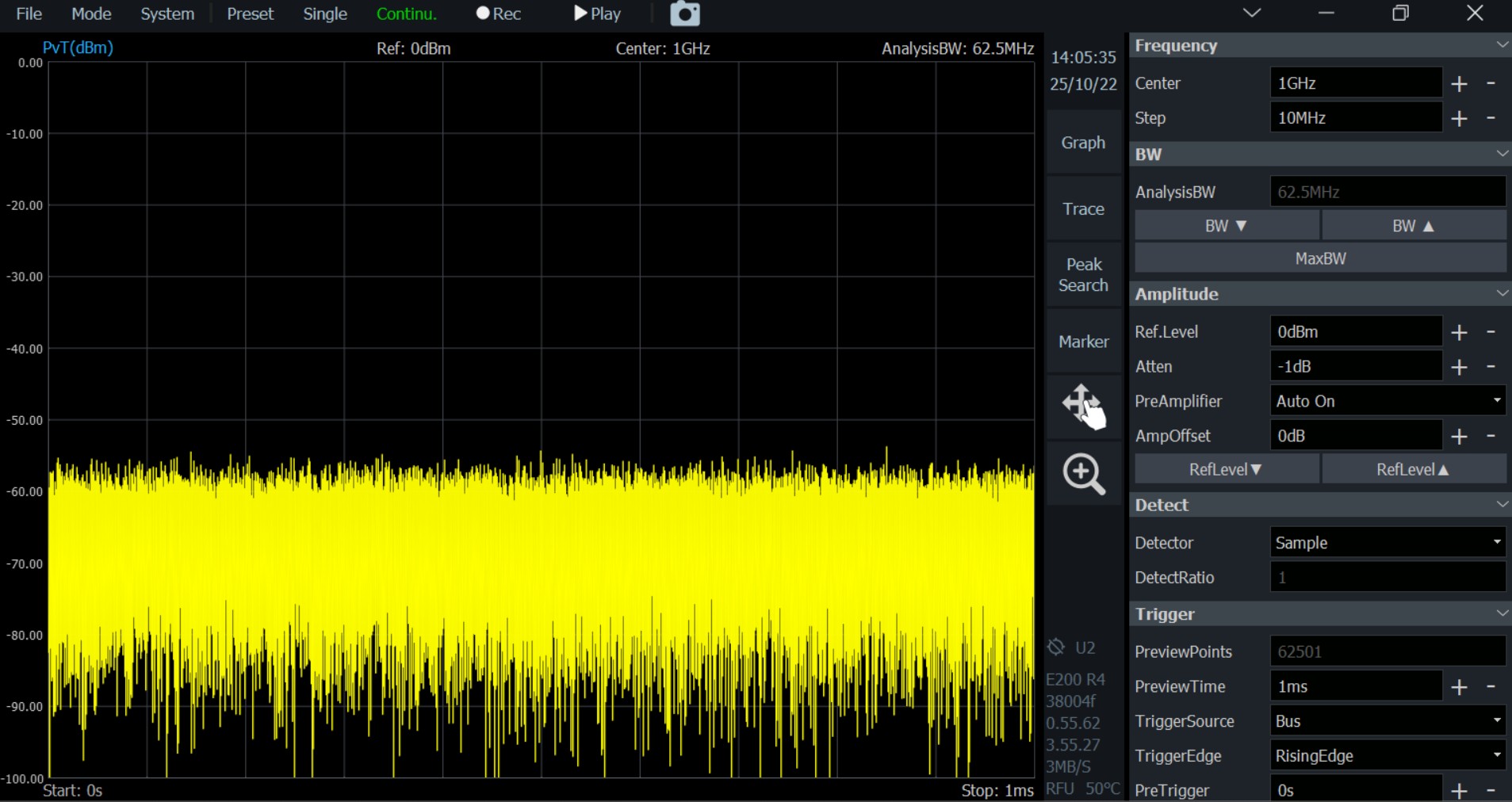Collapse the Frequency section
Screen dimensions: 1512x802
1501,45
